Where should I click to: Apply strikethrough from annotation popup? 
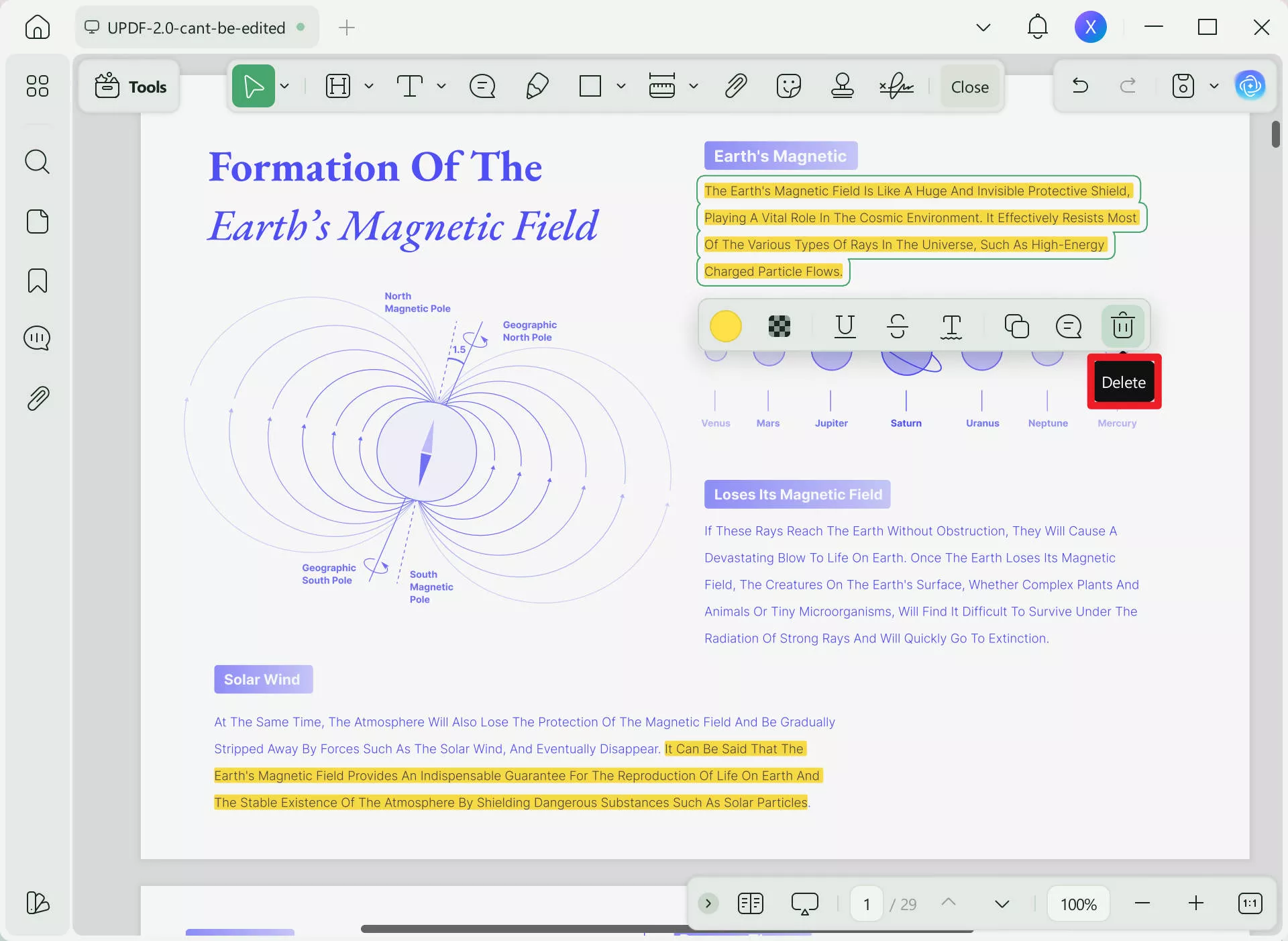898,326
